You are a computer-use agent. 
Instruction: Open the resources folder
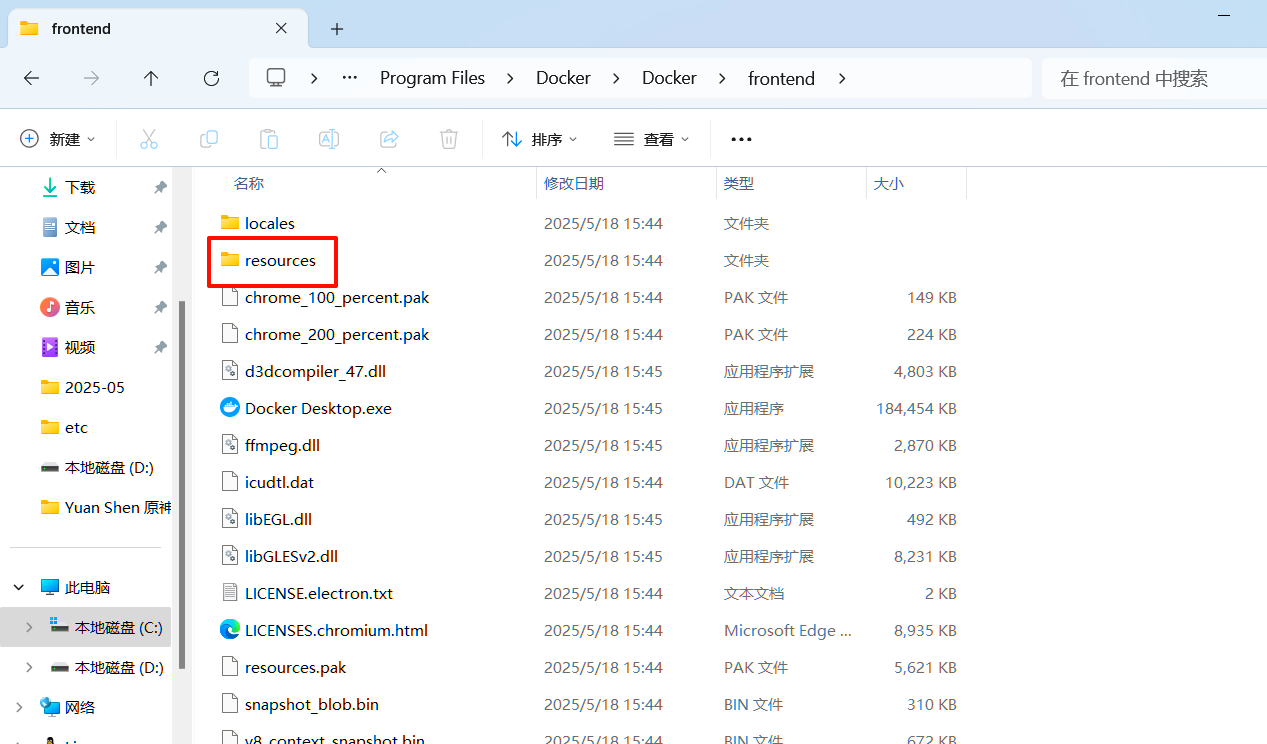pyautogui.click(x=280, y=260)
